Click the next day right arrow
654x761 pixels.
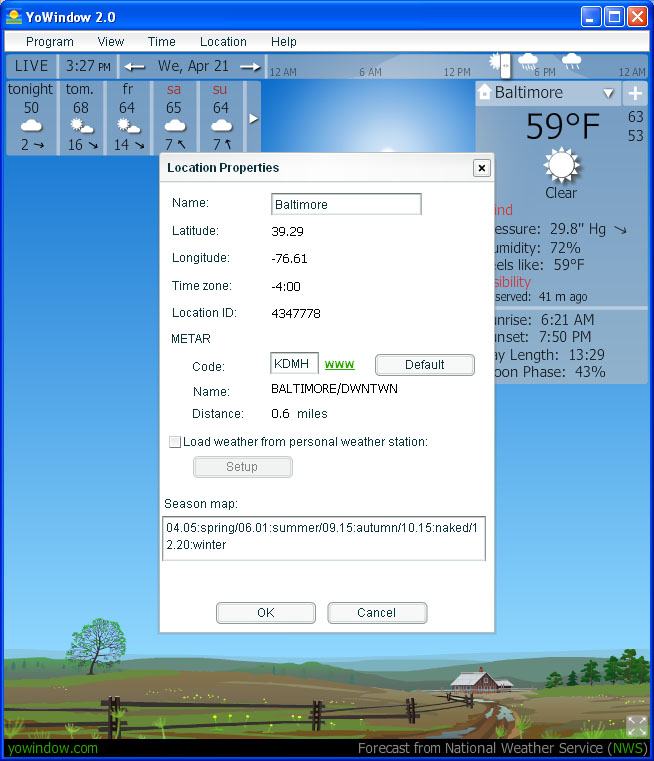[250, 66]
